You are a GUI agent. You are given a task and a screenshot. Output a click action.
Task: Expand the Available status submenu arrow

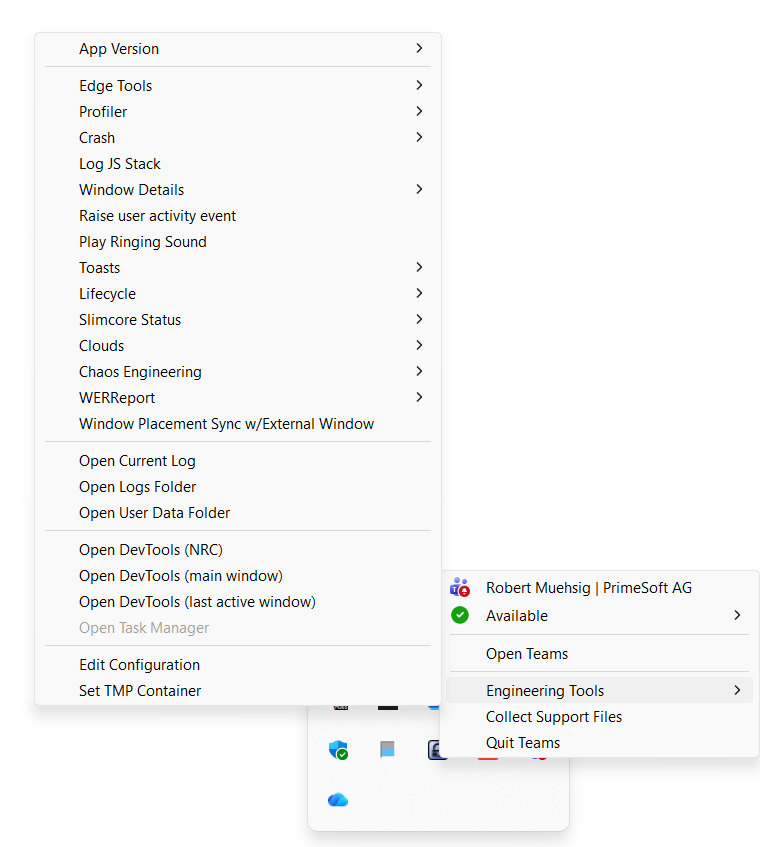pos(737,616)
